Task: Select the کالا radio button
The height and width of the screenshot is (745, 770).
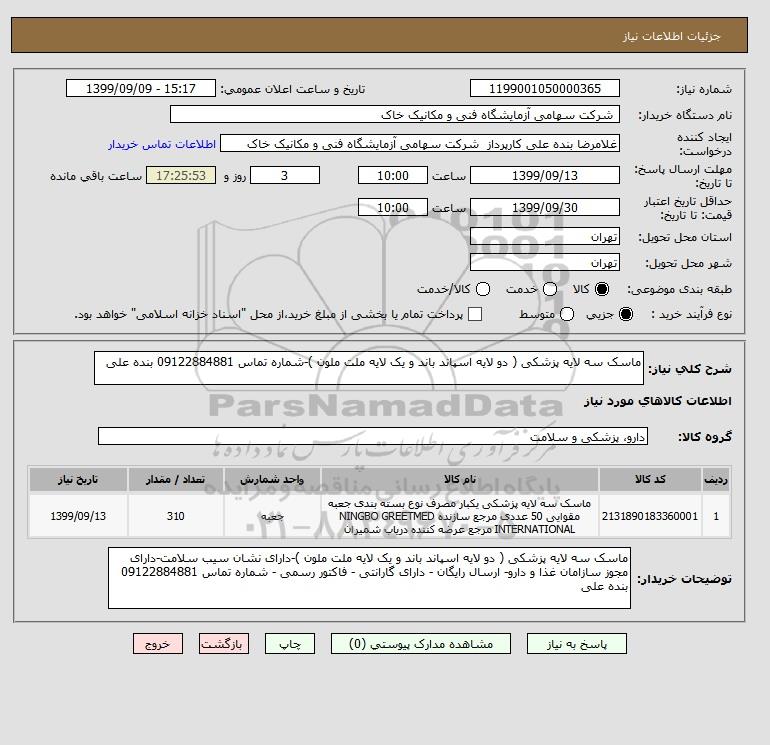Action: 602,289
